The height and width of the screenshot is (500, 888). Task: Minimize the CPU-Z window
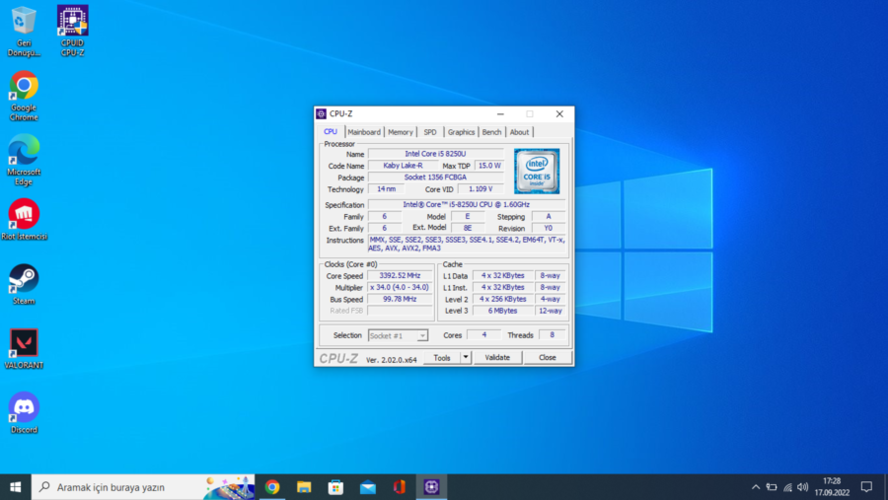500,114
